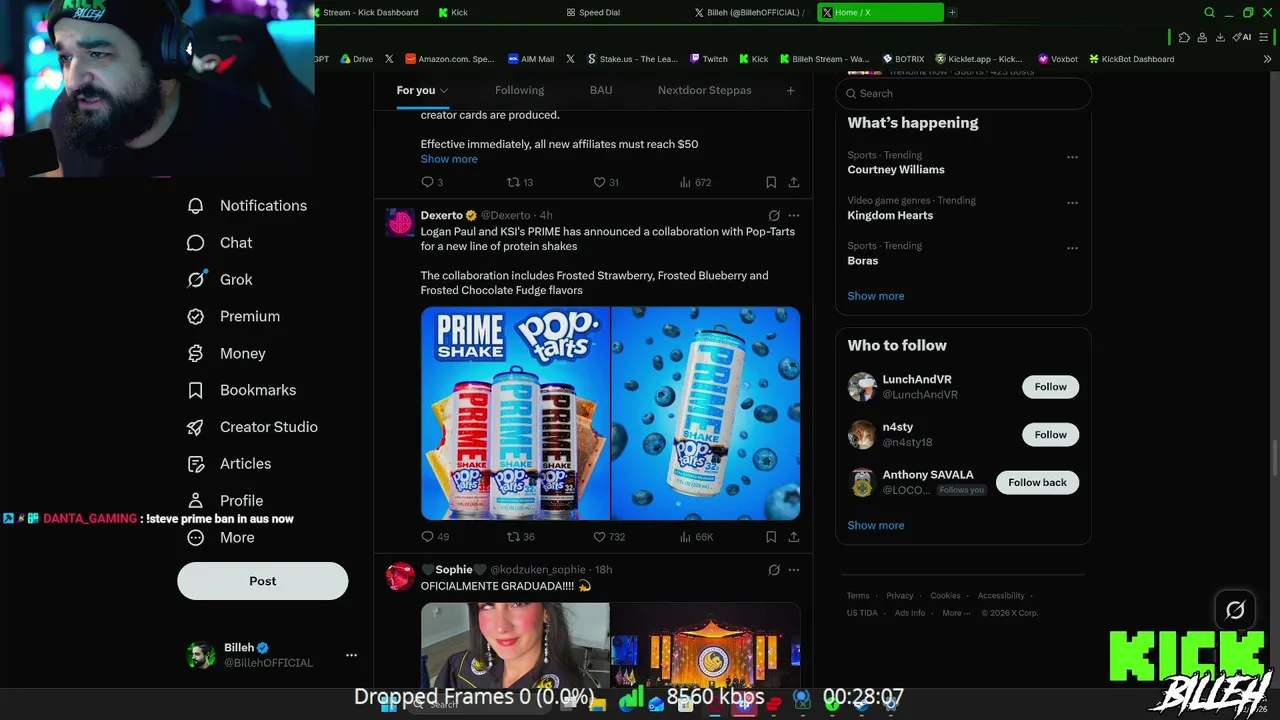Open browser search icon in title bar
The height and width of the screenshot is (720, 1280).
pyautogui.click(x=1209, y=12)
